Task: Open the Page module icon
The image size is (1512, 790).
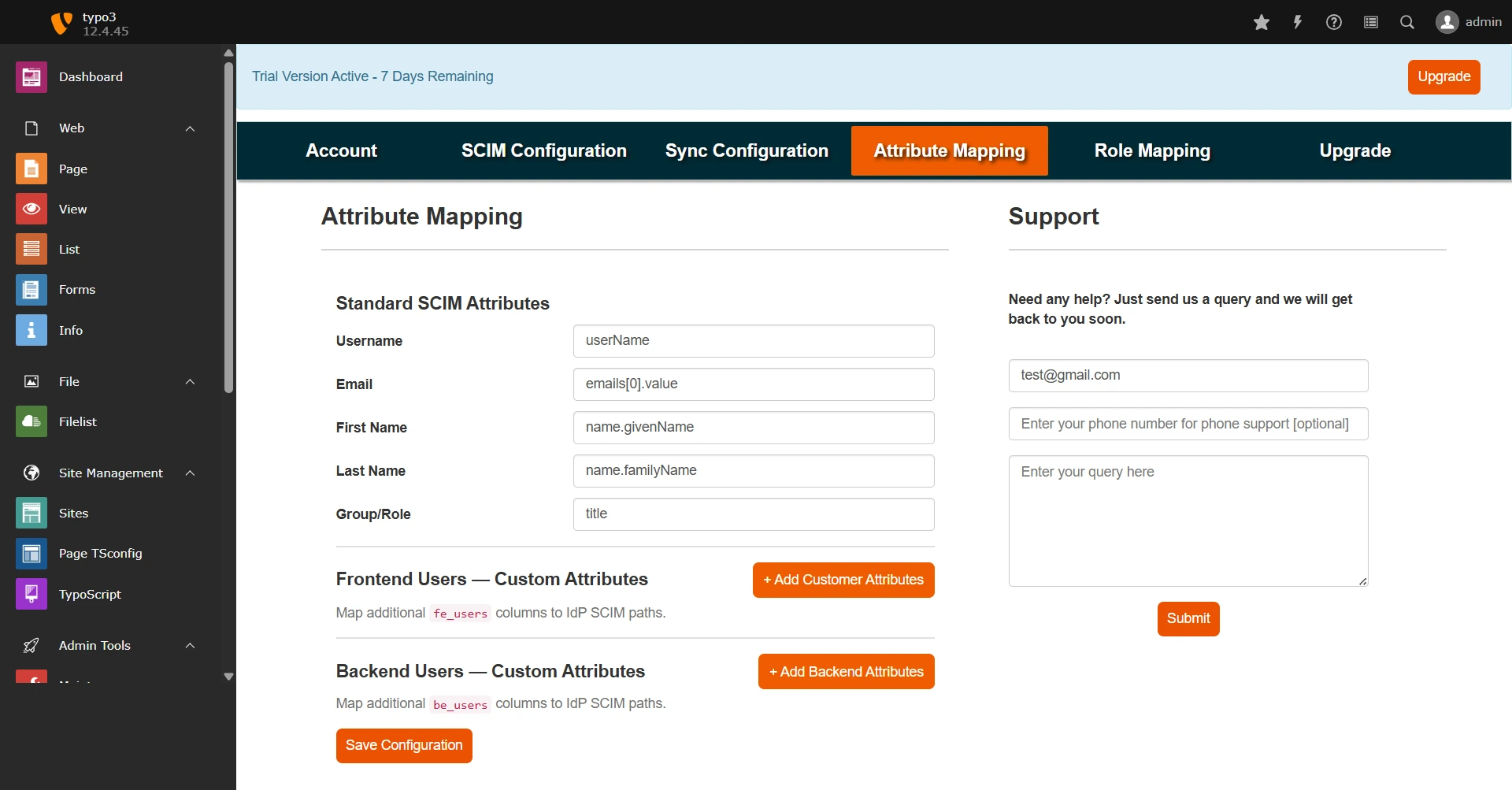Action: click(x=31, y=169)
